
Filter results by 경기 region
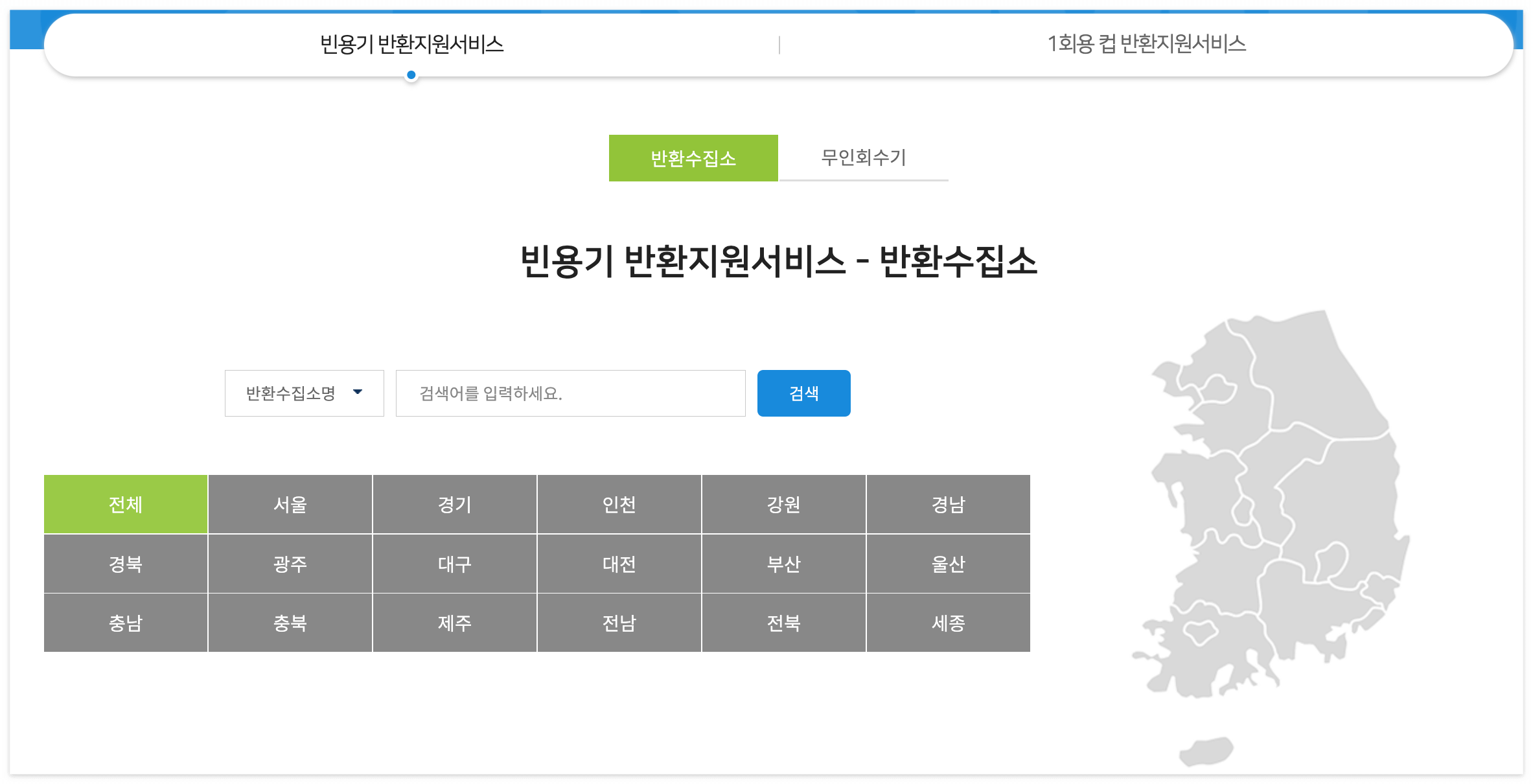454,504
